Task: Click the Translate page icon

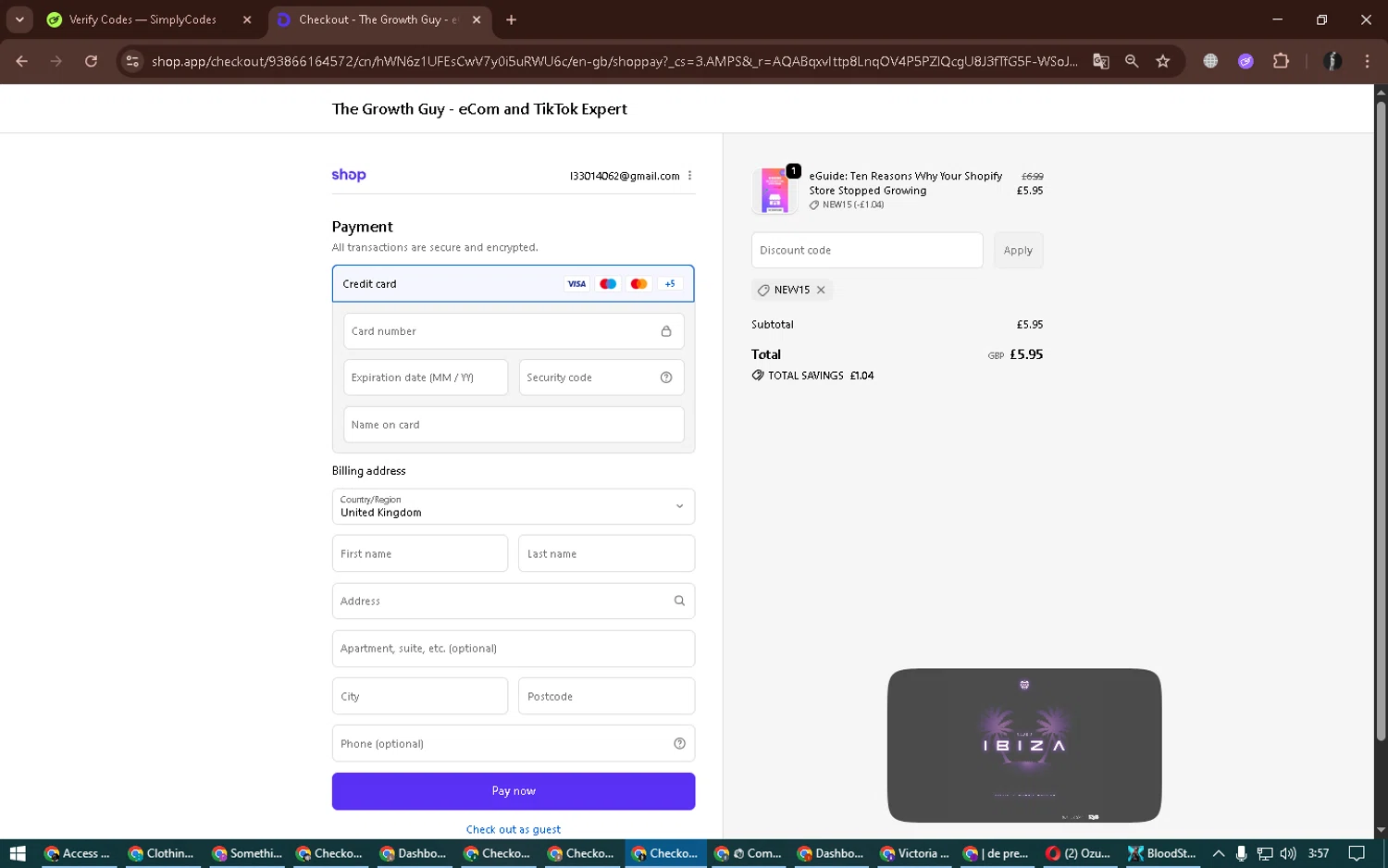Action: click(x=1101, y=61)
